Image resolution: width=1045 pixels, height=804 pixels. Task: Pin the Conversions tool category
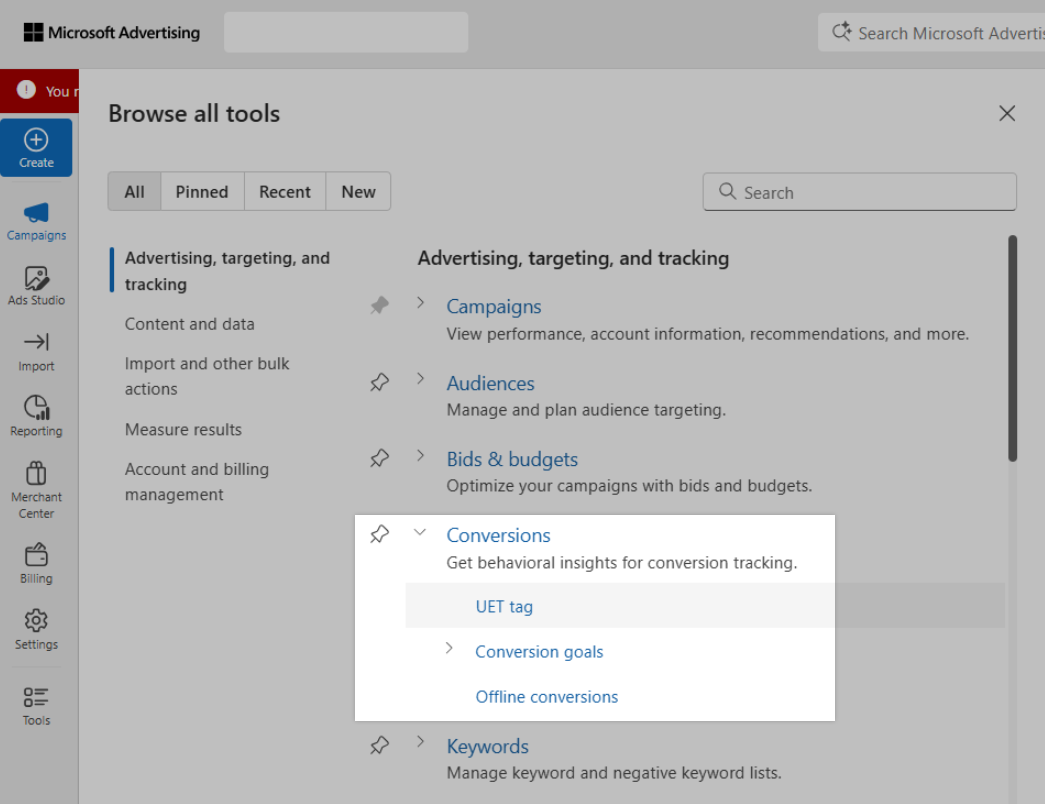379,535
